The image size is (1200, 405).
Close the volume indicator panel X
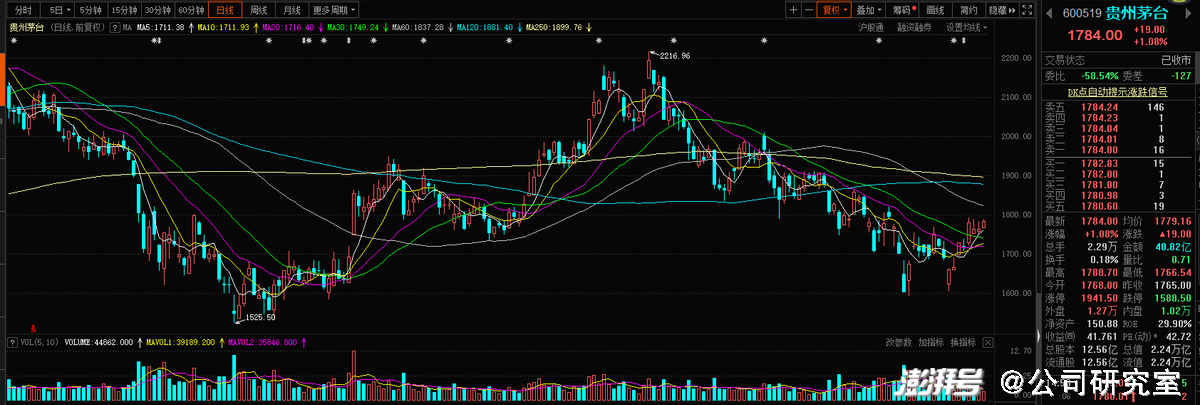coord(987,344)
